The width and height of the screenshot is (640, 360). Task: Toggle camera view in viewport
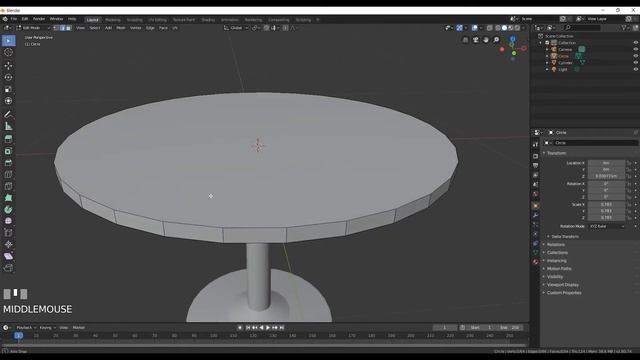point(476,40)
